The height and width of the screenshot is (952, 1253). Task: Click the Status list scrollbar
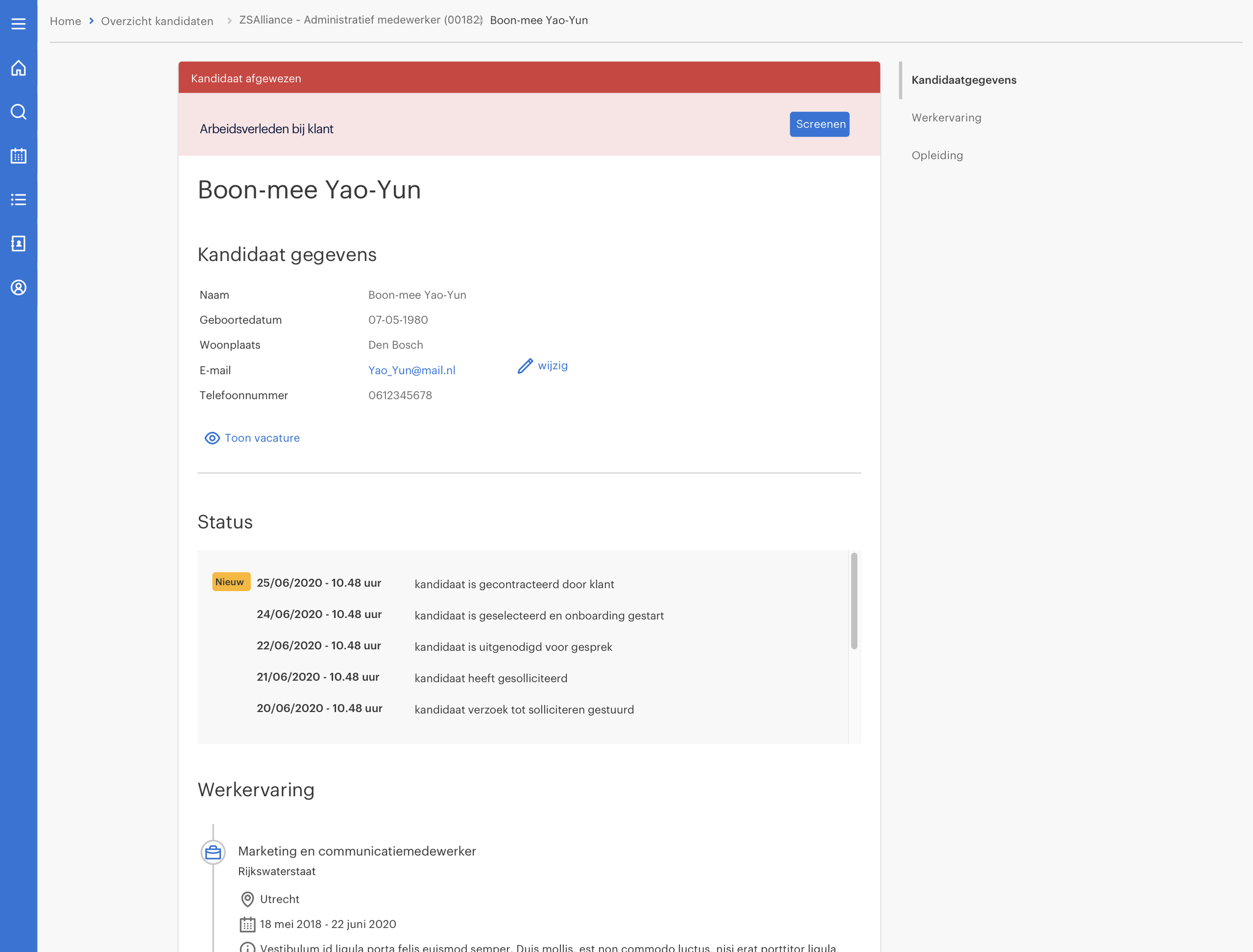point(854,601)
